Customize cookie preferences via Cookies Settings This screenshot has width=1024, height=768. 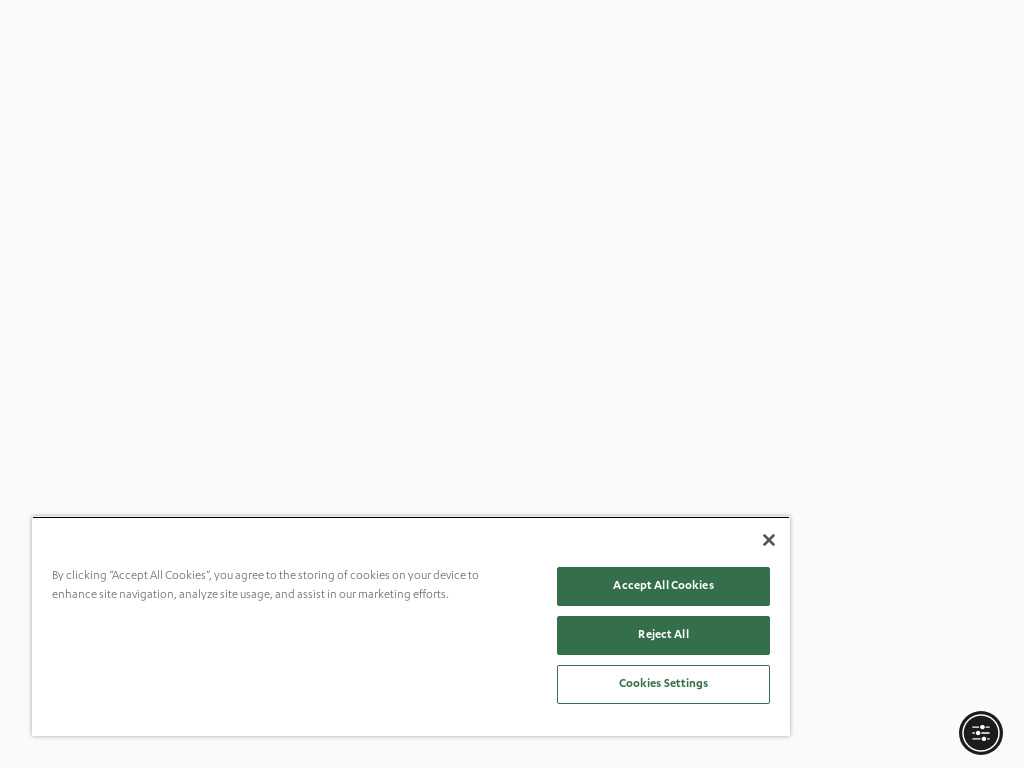pyautogui.click(x=663, y=684)
